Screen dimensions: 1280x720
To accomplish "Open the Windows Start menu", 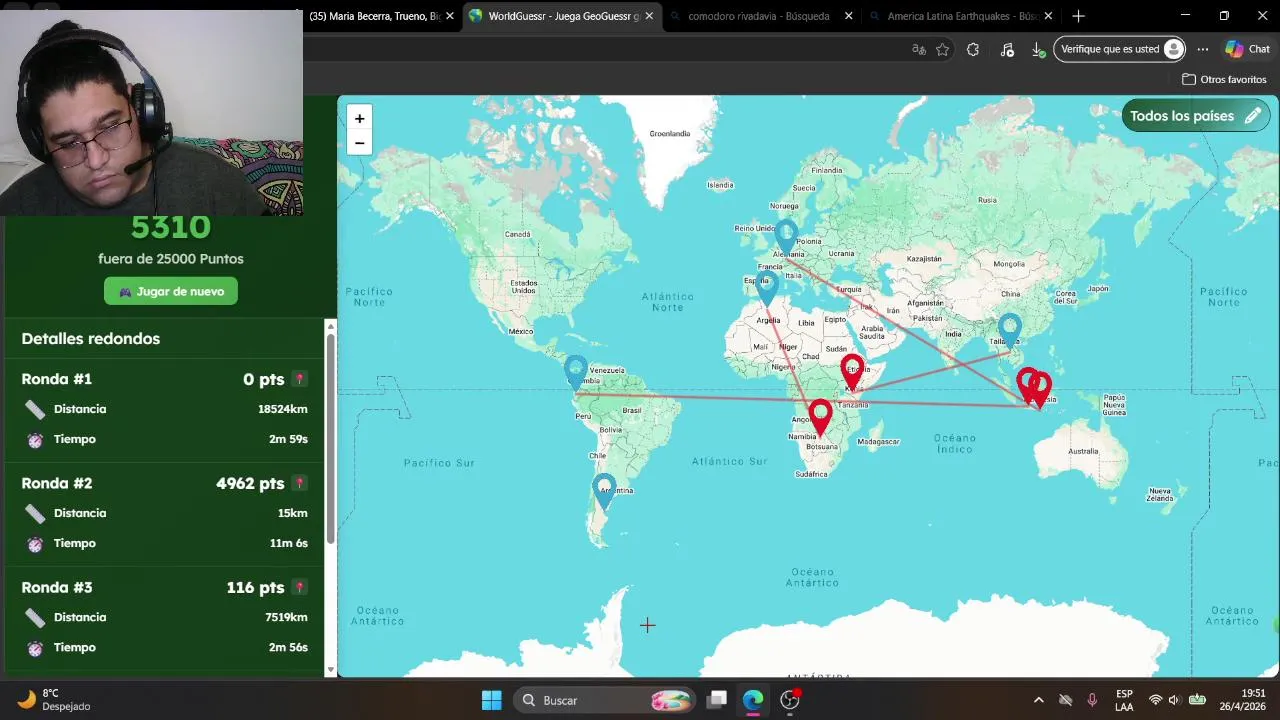I will coord(491,700).
